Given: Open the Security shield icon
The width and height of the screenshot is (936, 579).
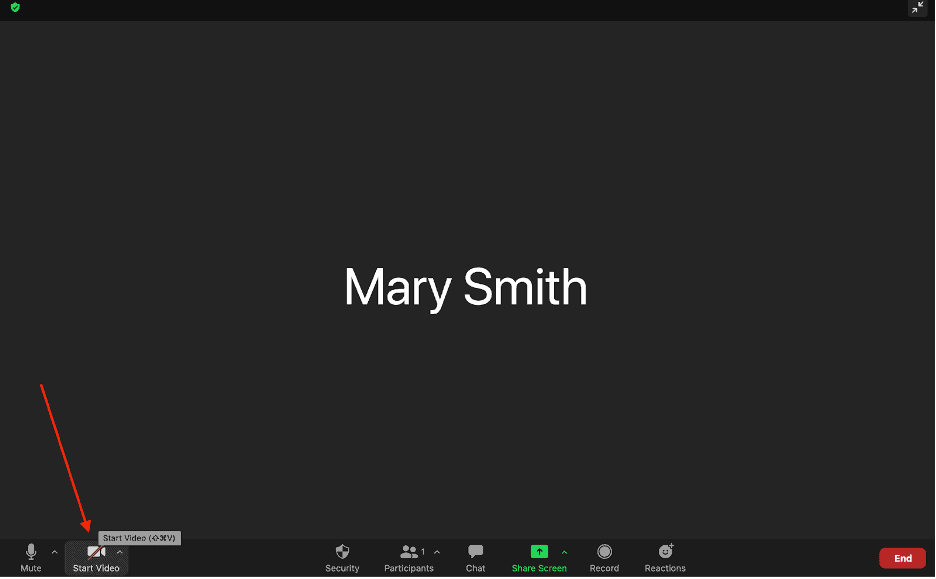Looking at the screenshot, I should click(342, 552).
